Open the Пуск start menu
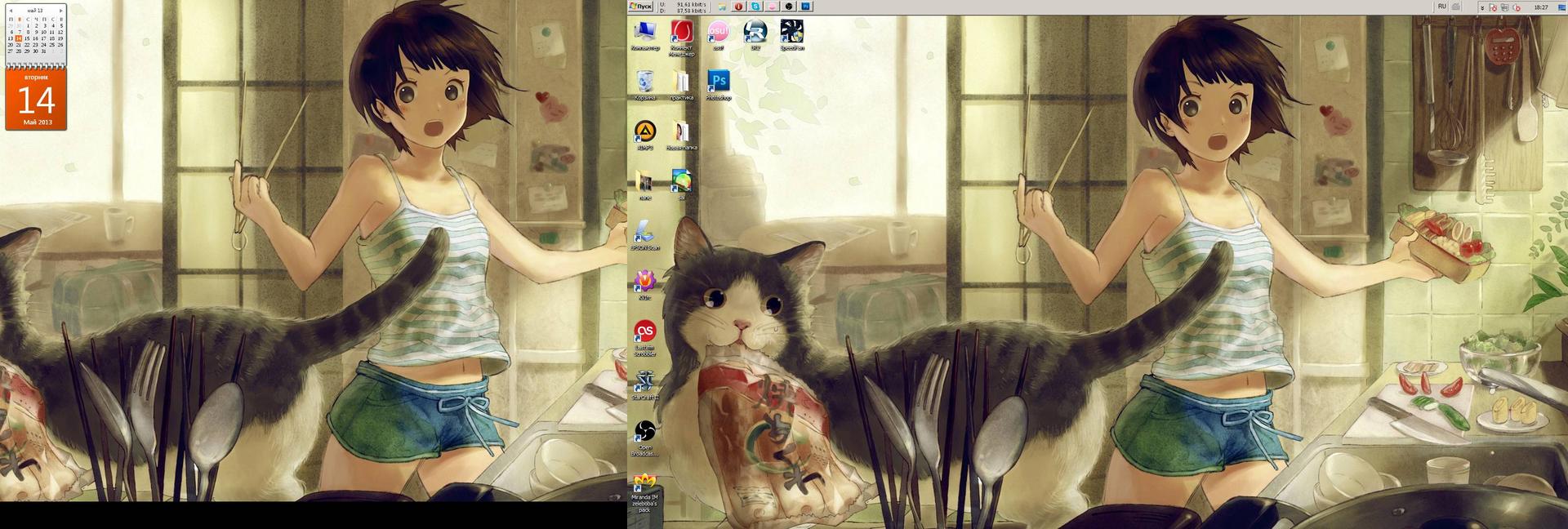 pyautogui.click(x=640, y=7)
